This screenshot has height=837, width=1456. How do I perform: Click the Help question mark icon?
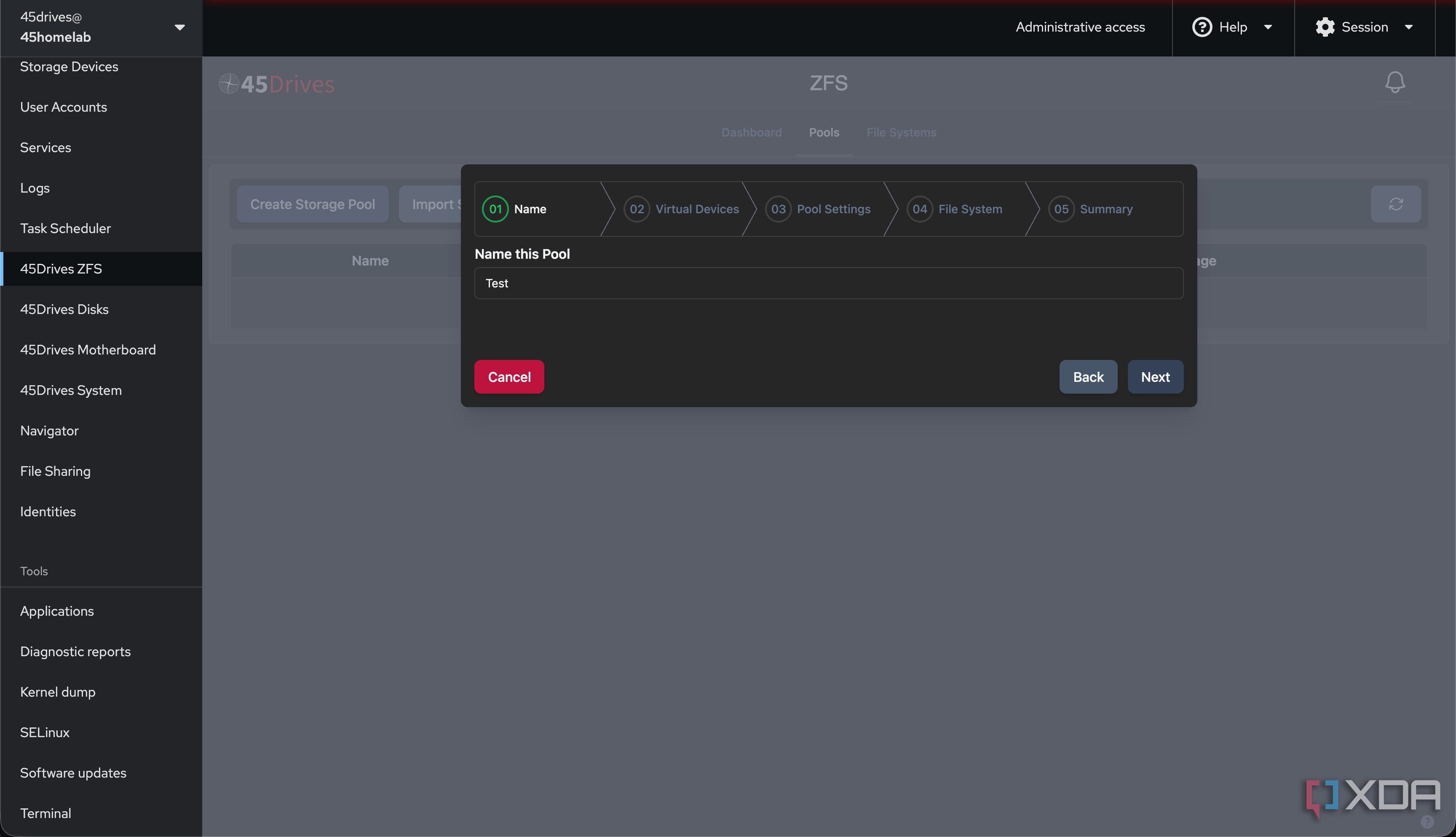click(x=1202, y=27)
